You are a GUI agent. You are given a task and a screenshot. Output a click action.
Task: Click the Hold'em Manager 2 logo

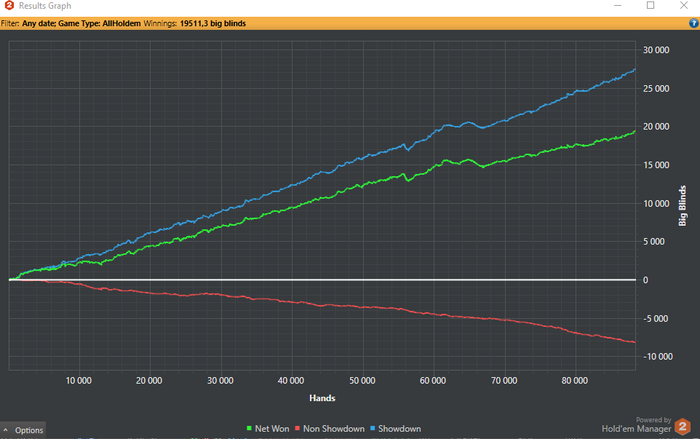tap(683, 426)
